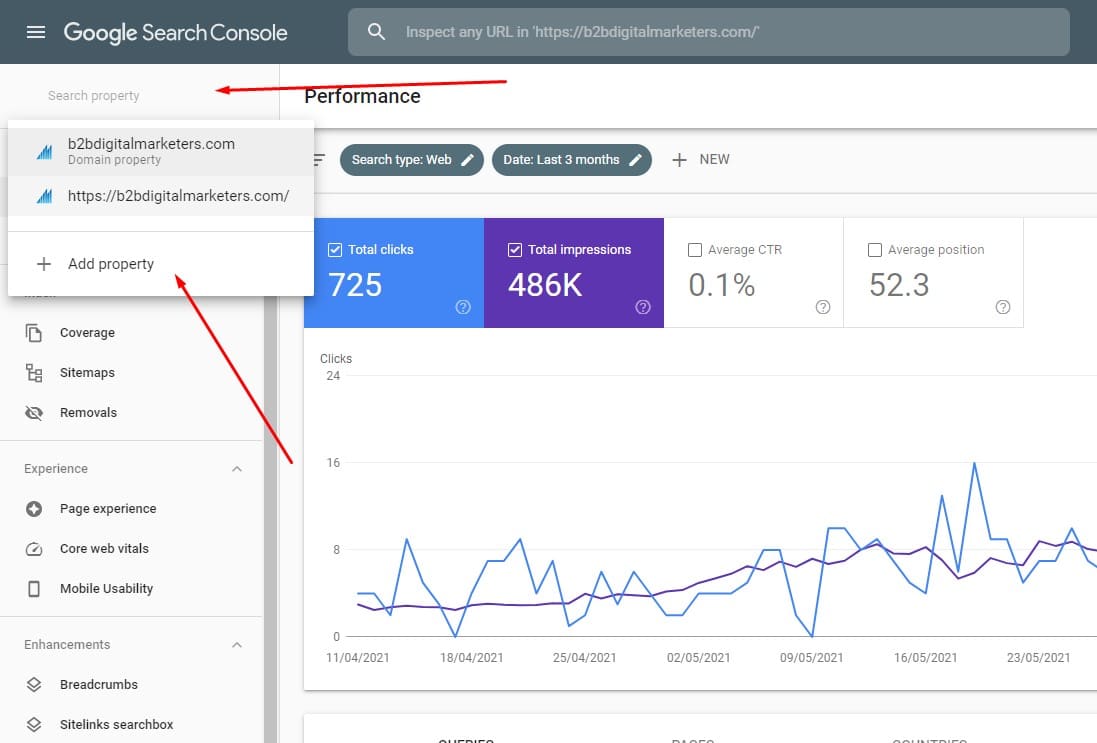Open help icon on Average position card
This screenshot has width=1097, height=743.
tap(1003, 307)
